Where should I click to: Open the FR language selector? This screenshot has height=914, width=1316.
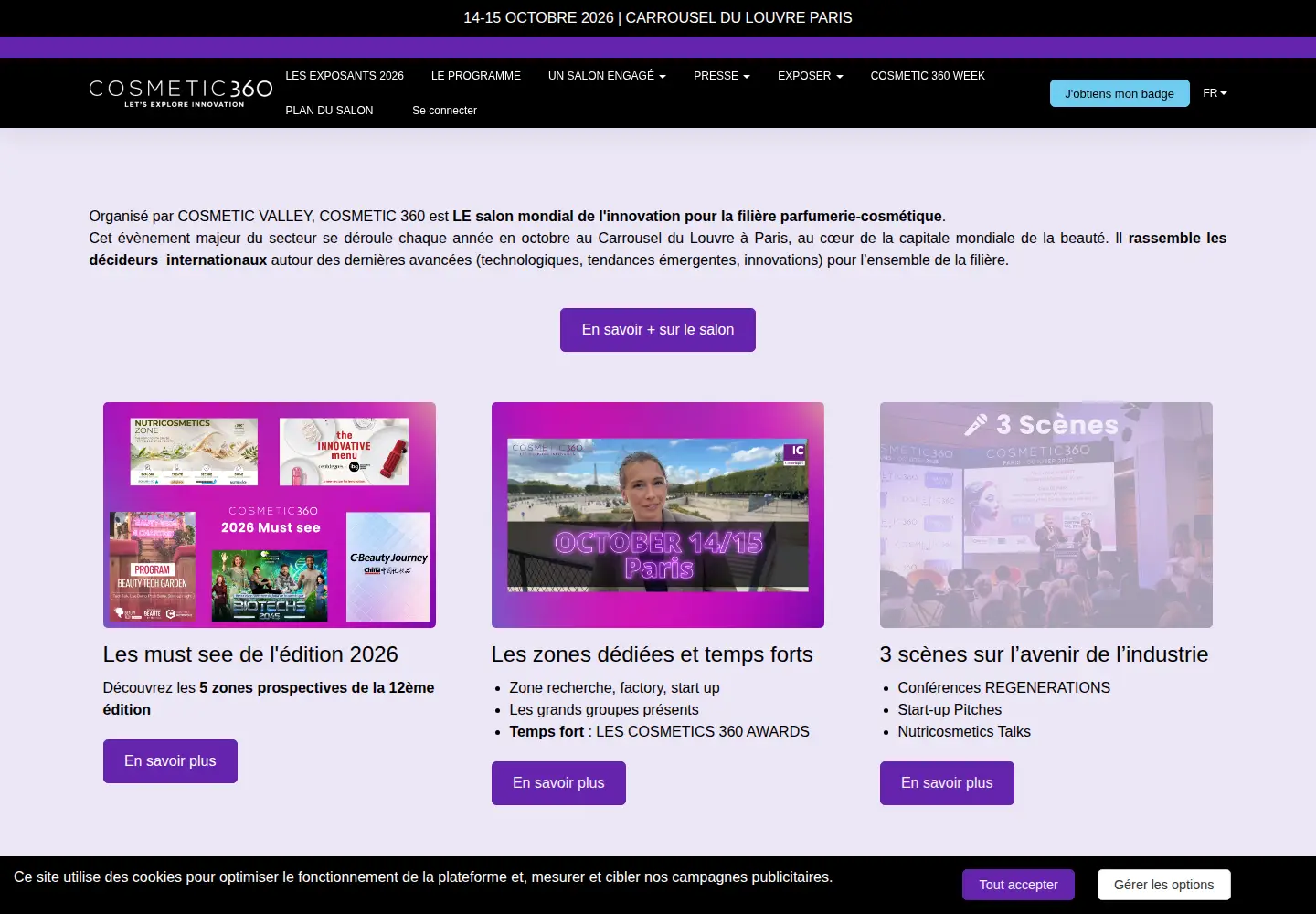[1215, 93]
